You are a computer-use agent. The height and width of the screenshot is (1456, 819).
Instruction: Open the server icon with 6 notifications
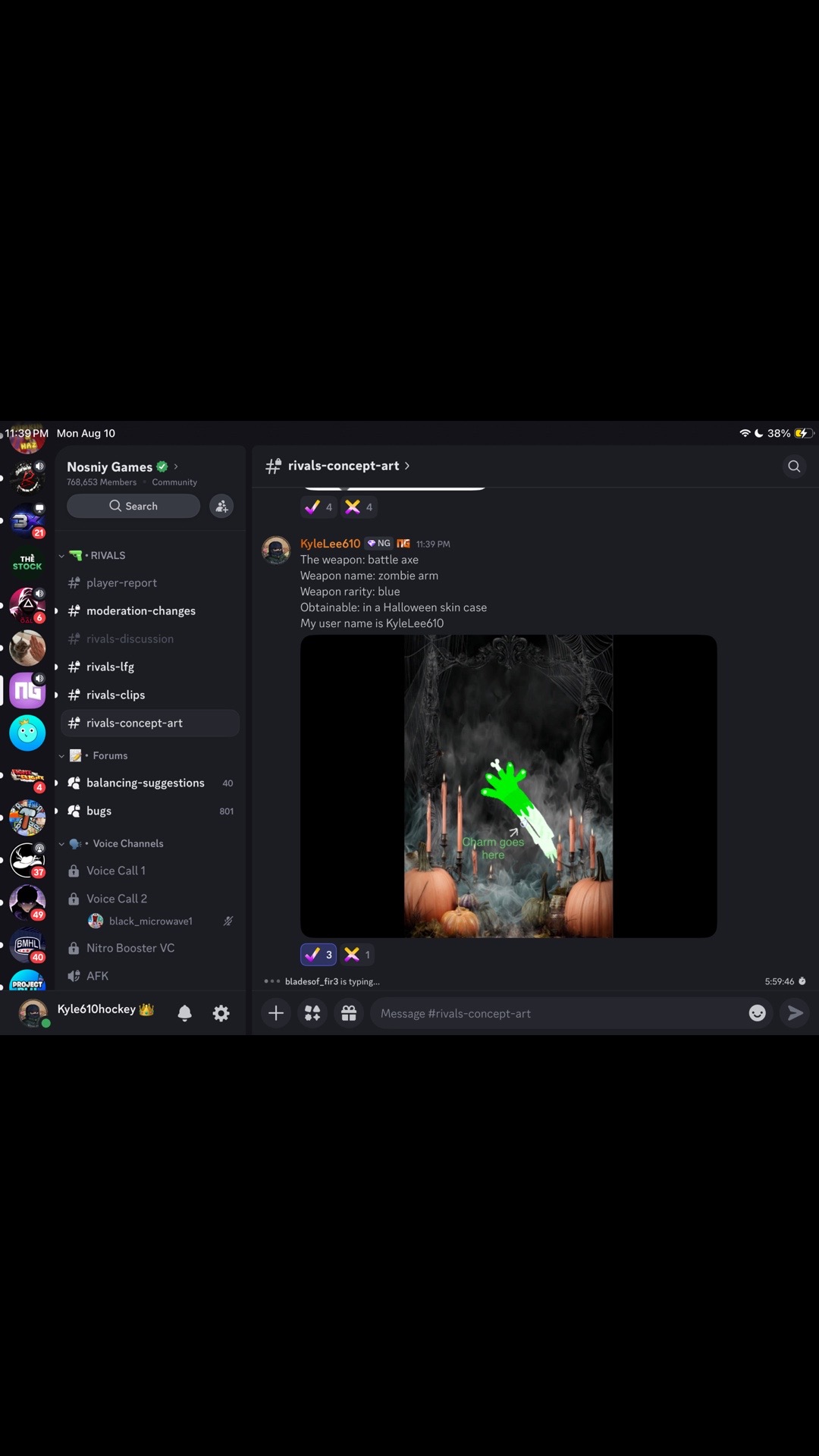tap(27, 605)
